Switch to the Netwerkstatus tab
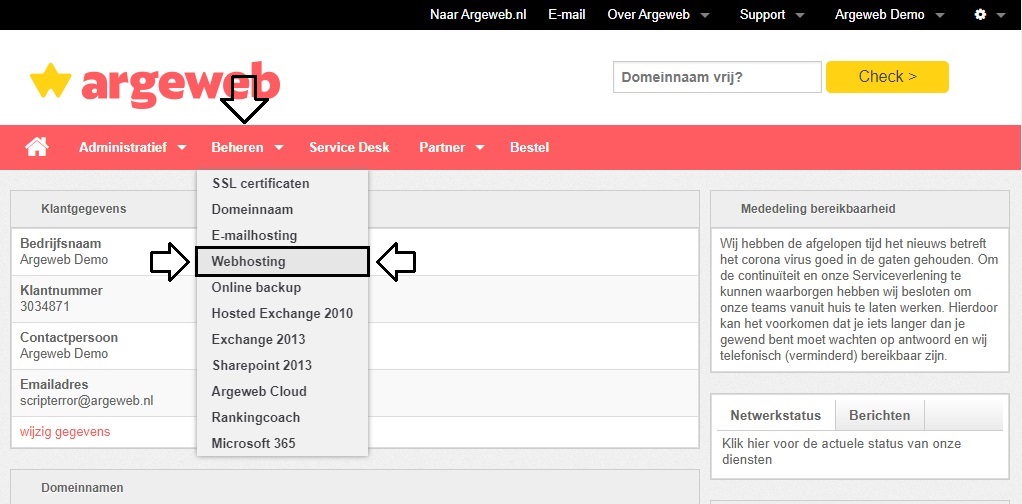Viewport: 1022px width, 504px height. tap(775, 415)
